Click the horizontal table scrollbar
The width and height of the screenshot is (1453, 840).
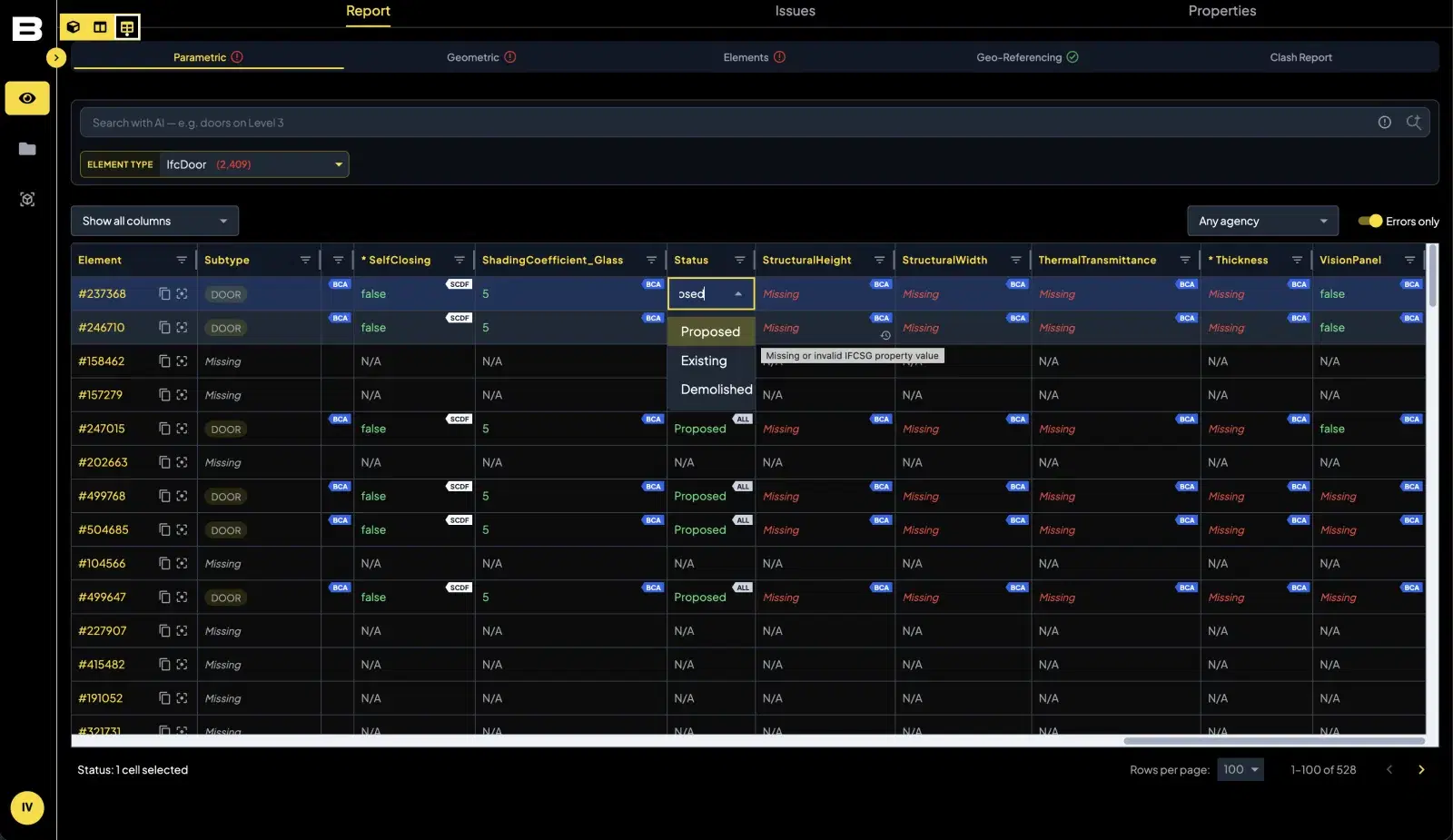point(1273,741)
